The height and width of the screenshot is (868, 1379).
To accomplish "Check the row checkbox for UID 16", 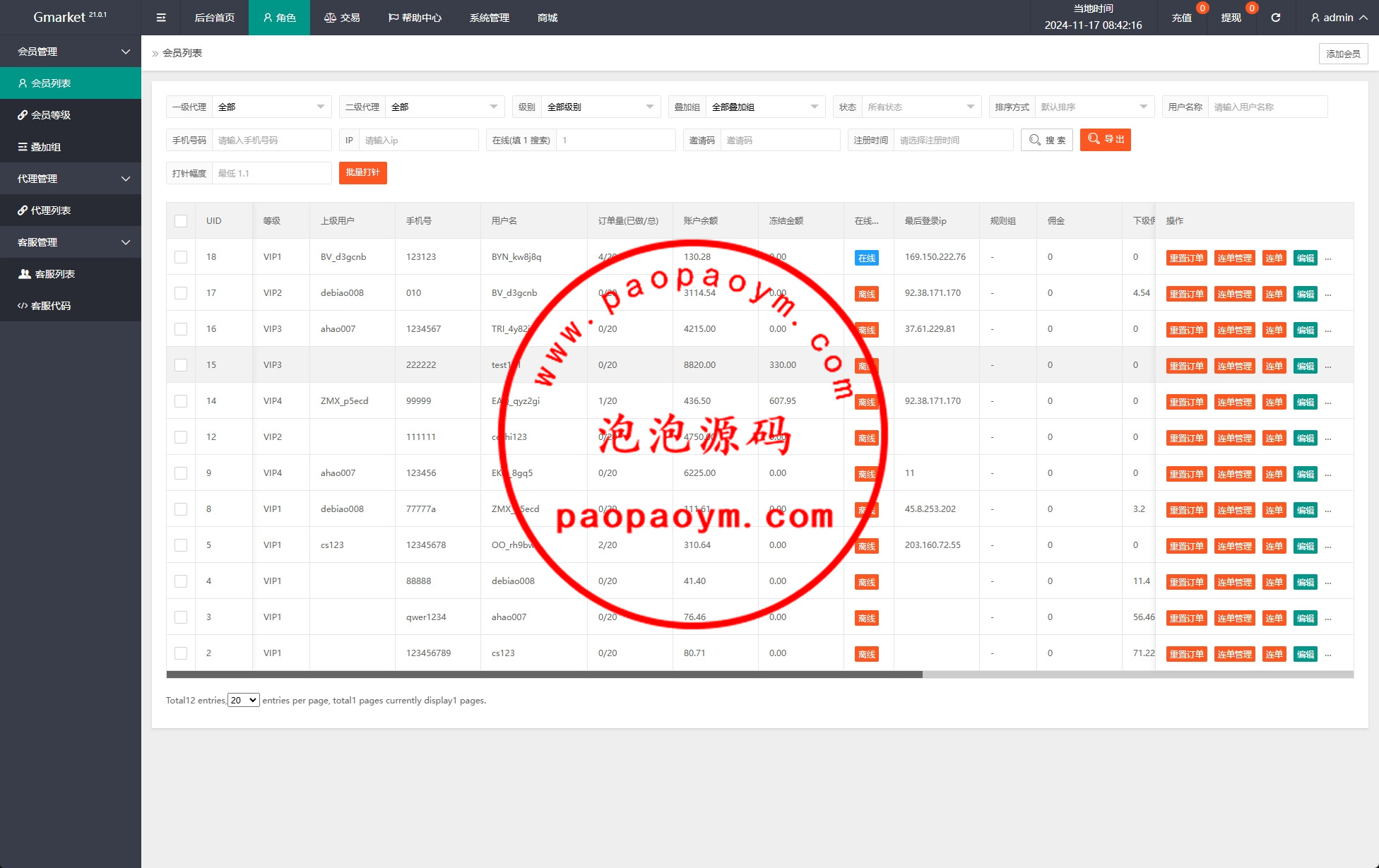I will [181, 329].
